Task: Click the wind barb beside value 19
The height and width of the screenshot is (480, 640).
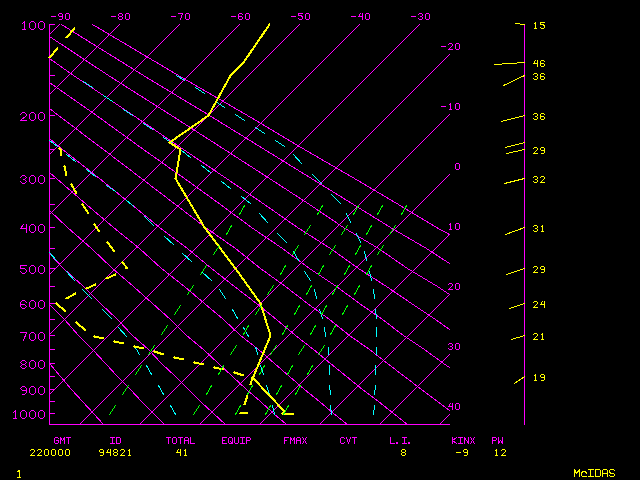Action: (519, 380)
